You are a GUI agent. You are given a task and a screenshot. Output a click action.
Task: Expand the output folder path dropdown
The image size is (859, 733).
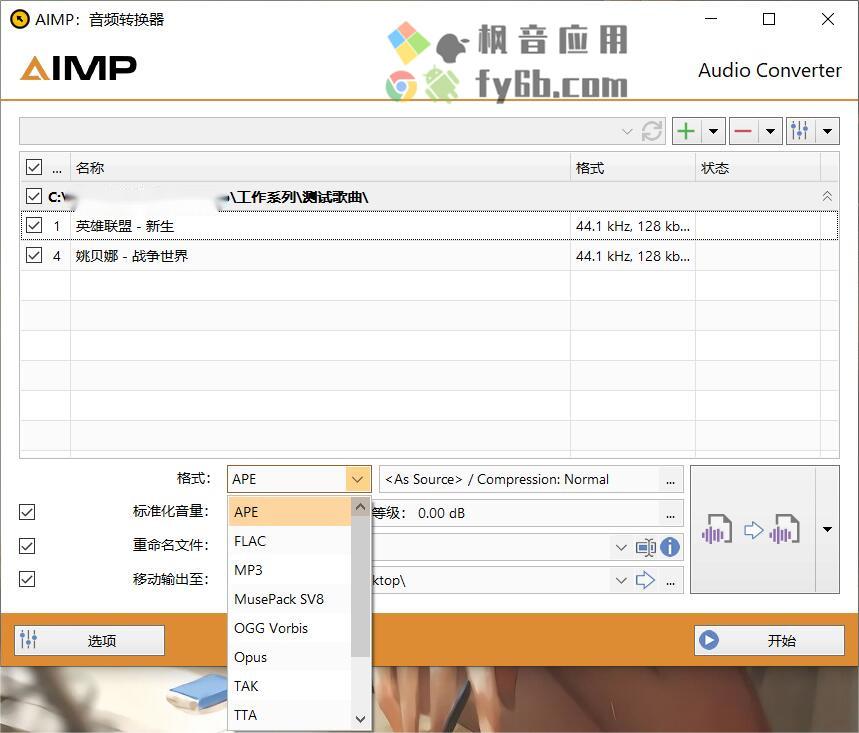[621, 580]
